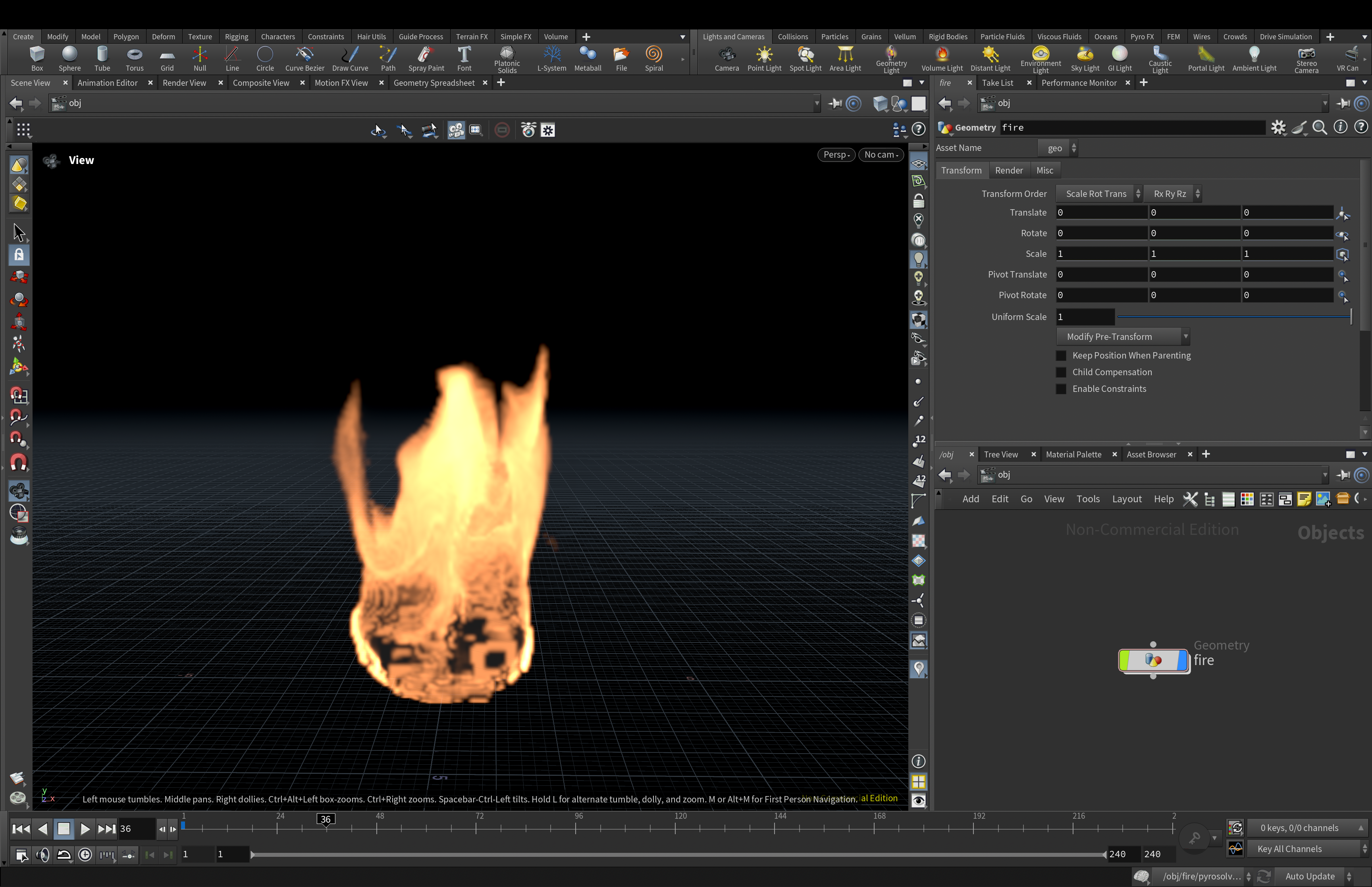This screenshot has height=887, width=1372.
Task: Select the Spray Paint tool
Action: pos(426,59)
